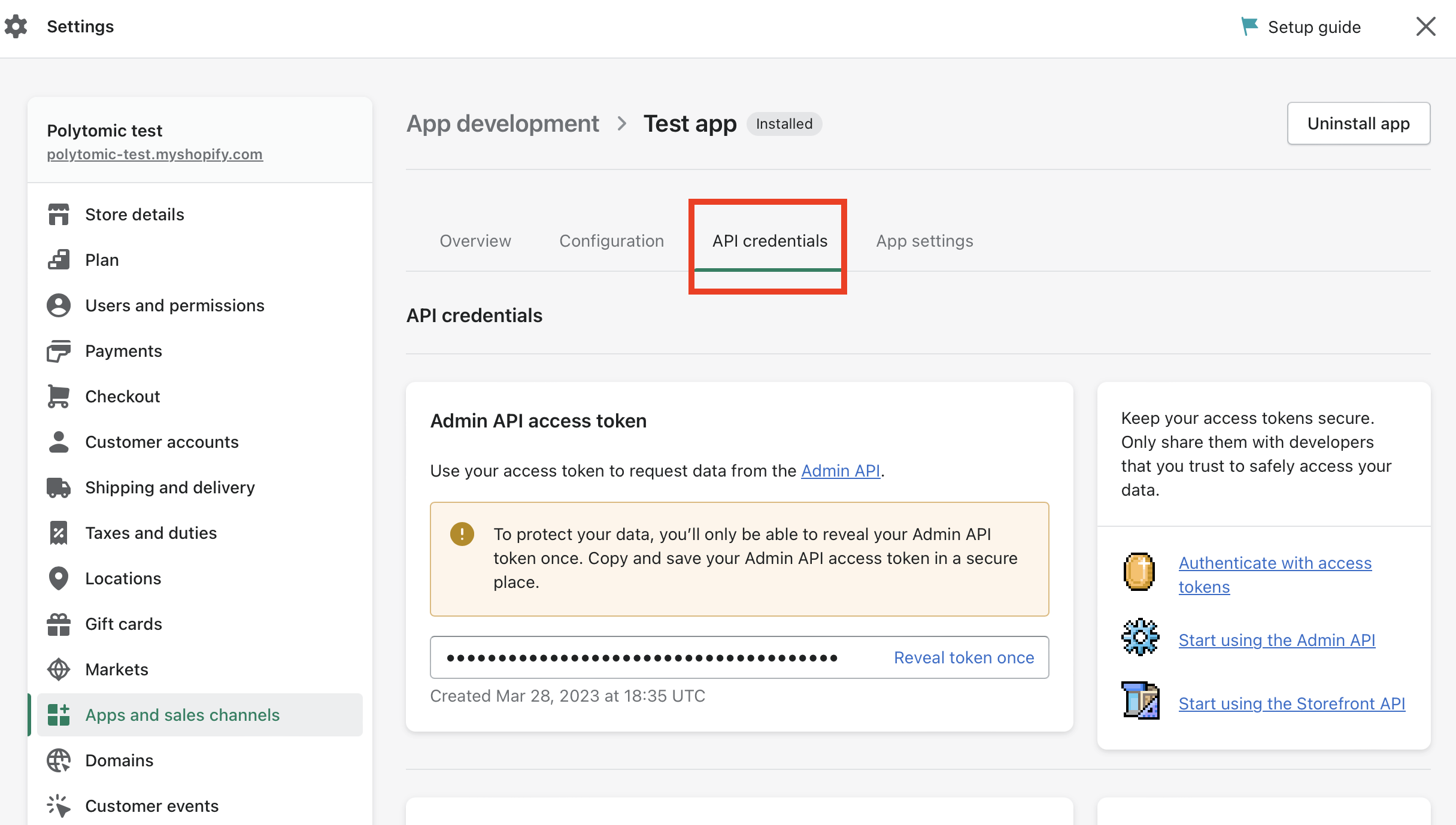Viewport: 1456px width, 825px height.
Task: Click the Users and permissions avatar icon
Action: [59, 305]
